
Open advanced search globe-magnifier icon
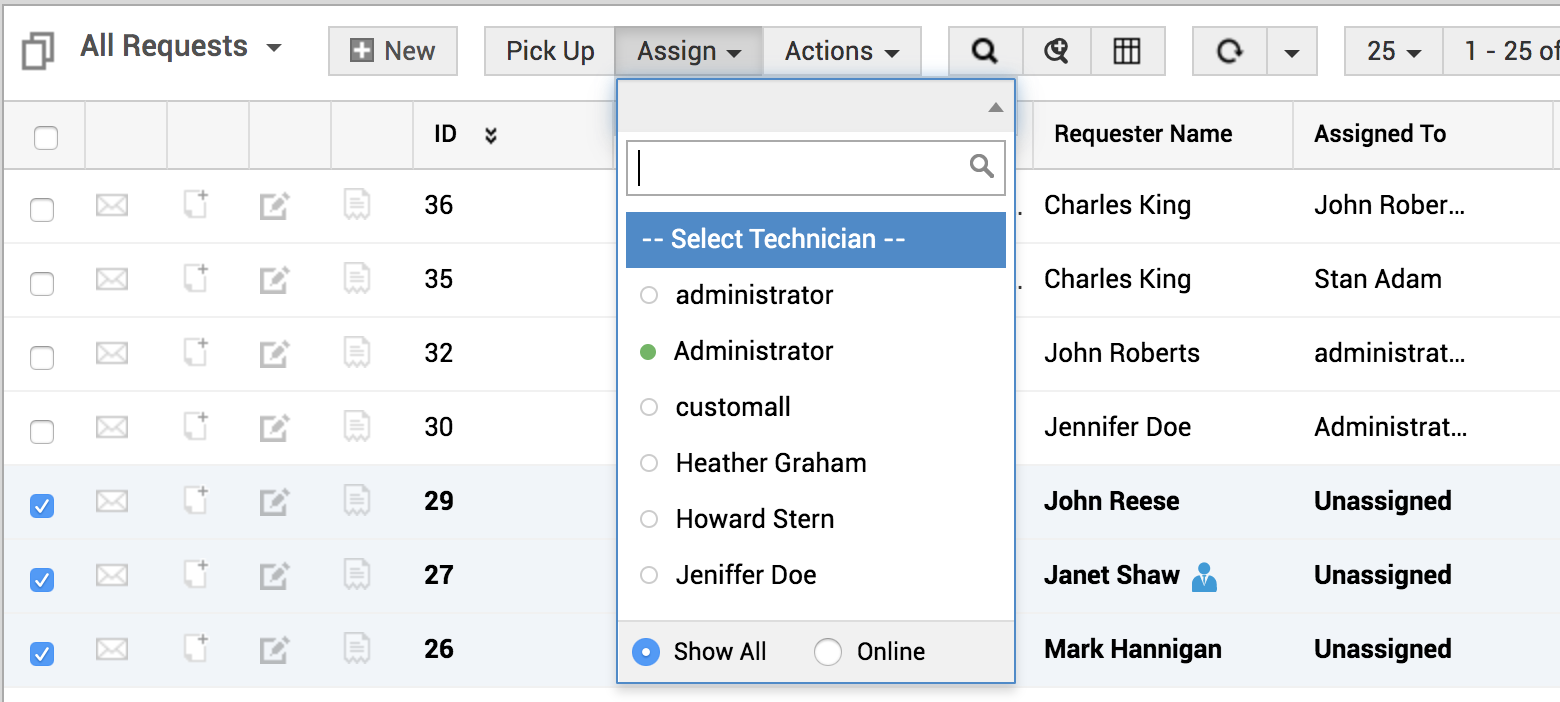[x=1056, y=51]
